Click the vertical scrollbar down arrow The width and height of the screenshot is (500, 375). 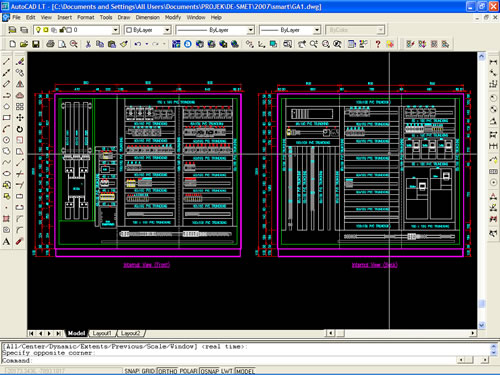pos(482,325)
